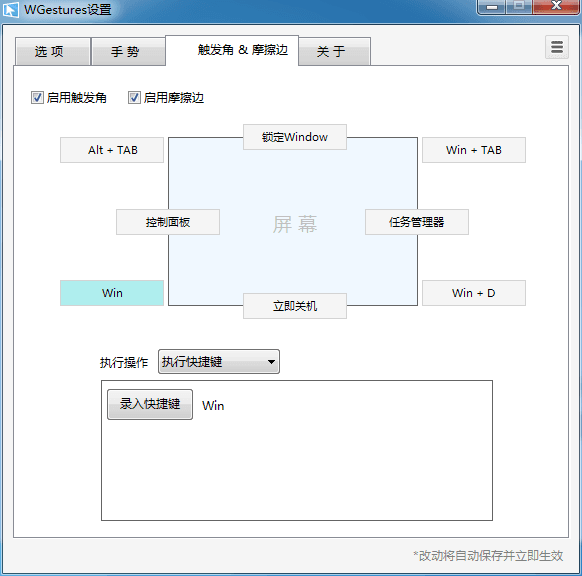Click the 改动将自动保存并立即生效 note

[x=488, y=556]
